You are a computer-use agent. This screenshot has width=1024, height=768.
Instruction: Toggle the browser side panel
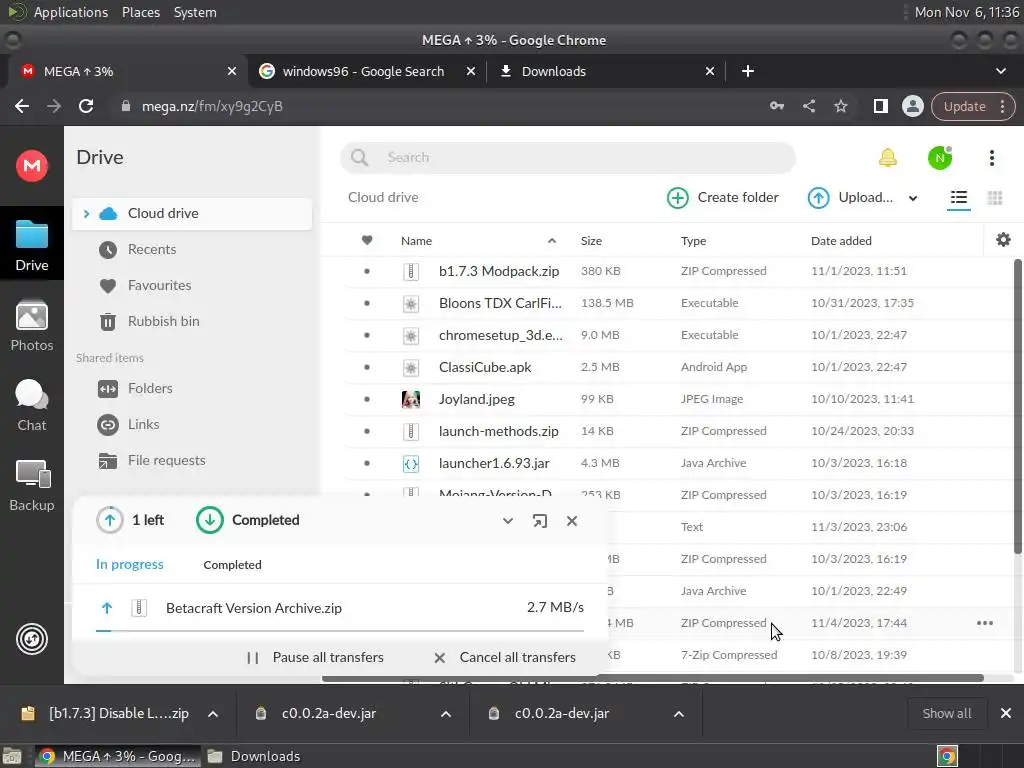[x=880, y=106]
